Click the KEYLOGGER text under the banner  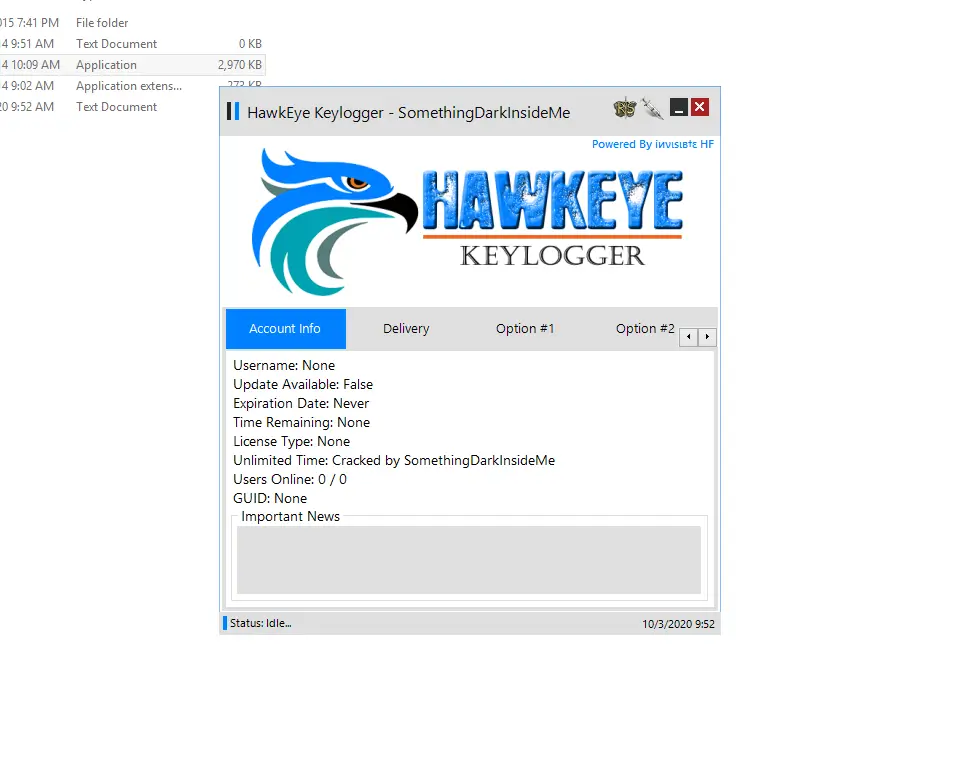coord(551,257)
